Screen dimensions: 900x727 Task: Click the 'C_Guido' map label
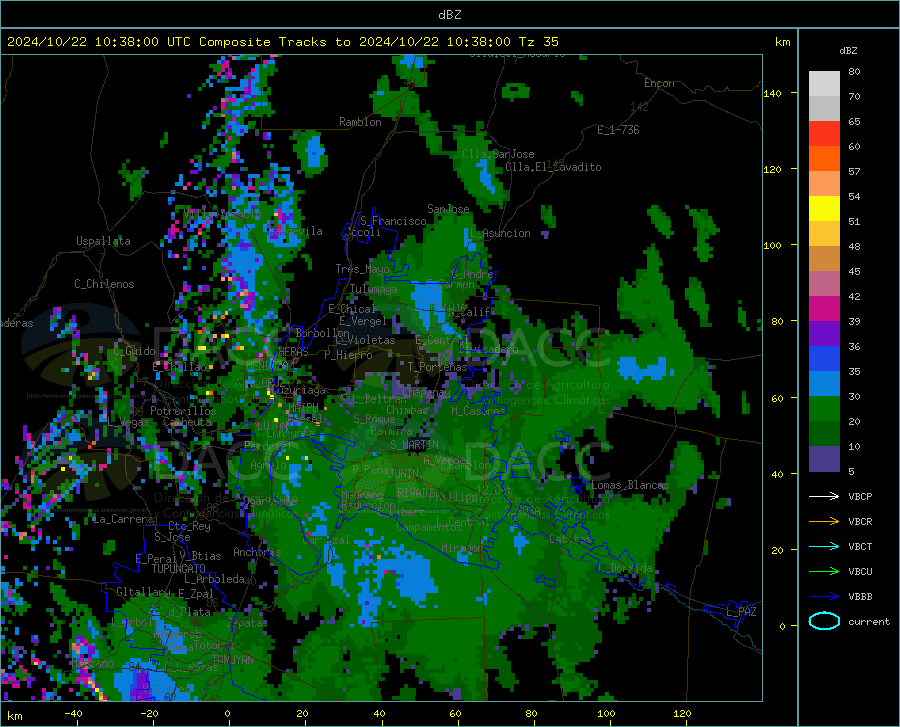click(134, 351)
